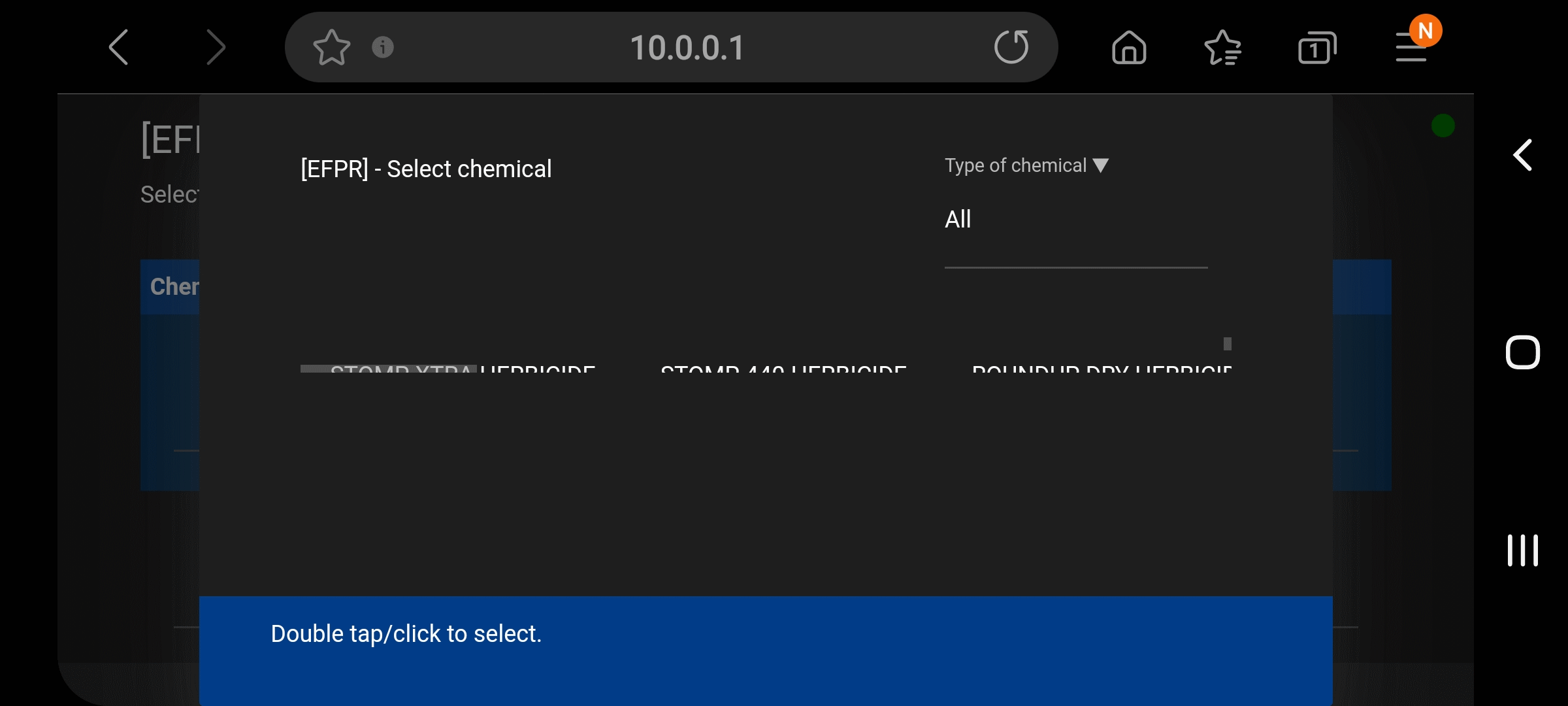Pick ROUNDUP DRY HERBICIDE from chemicals
1568x706 pixels.
point(1102,369)
